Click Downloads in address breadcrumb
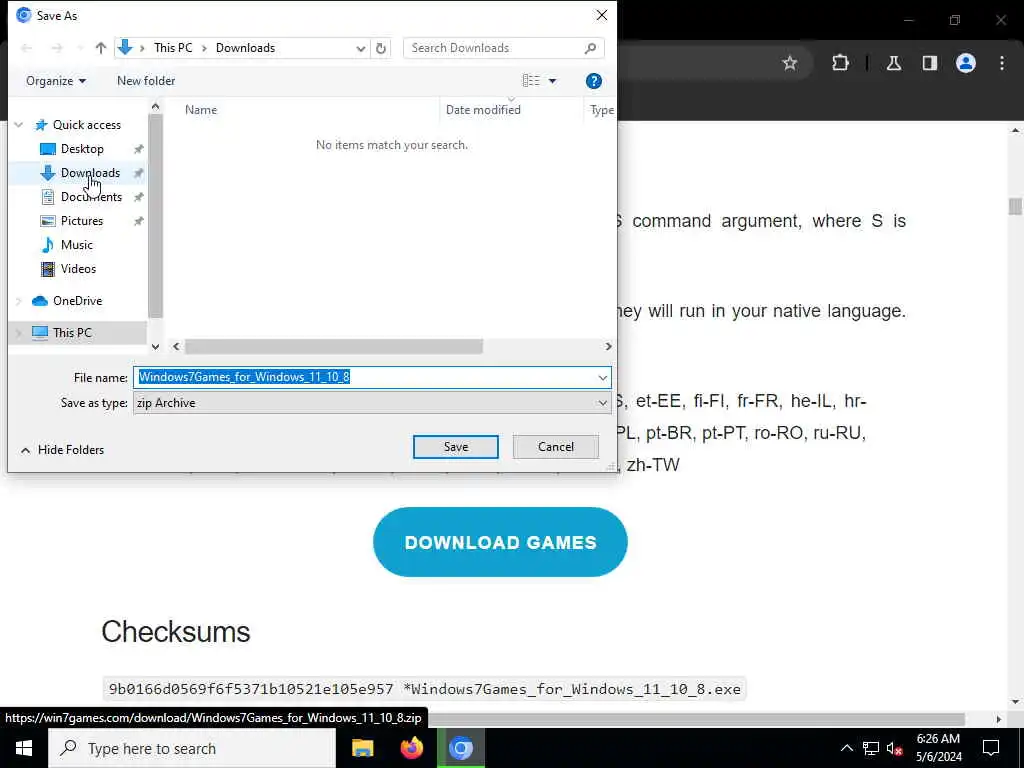 pyautogui.click(x=246, y=48)
